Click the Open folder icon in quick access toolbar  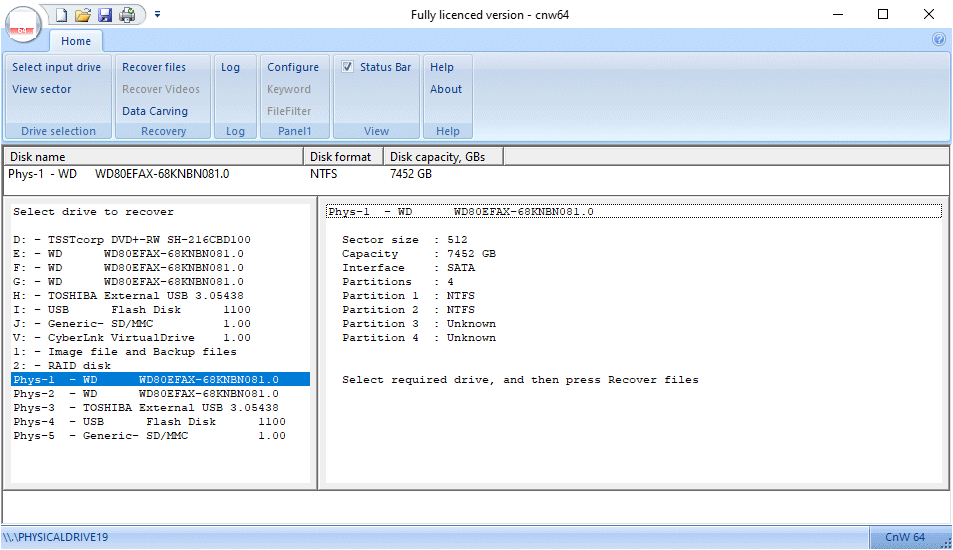pyautogui.click(x=83, y=15)
